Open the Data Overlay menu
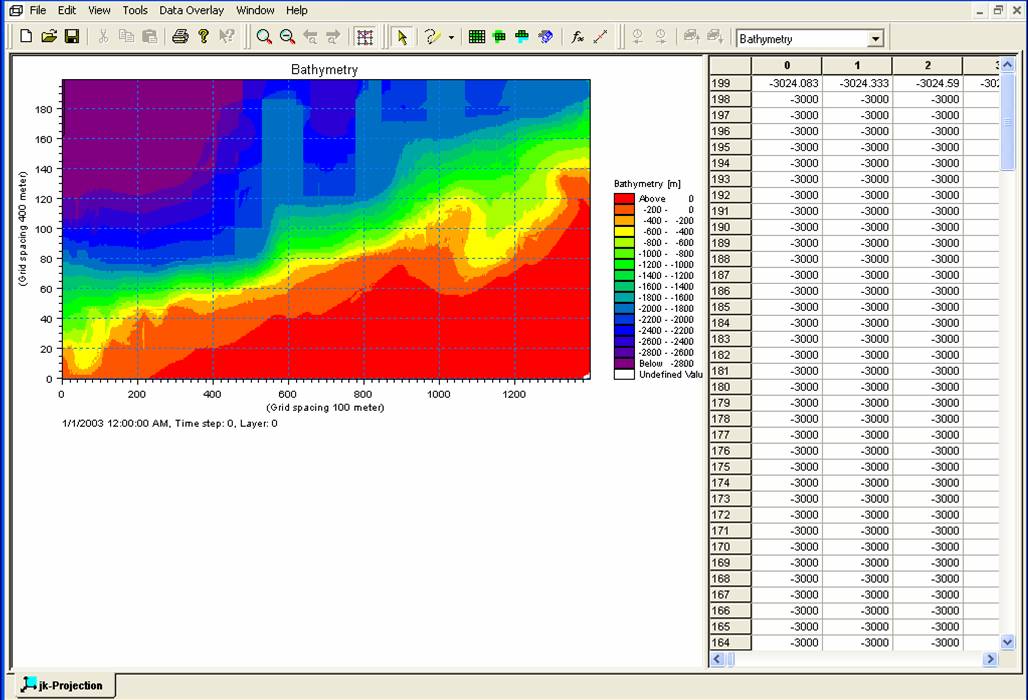Screen dimensions: 1028x700 tap(191, 10)
